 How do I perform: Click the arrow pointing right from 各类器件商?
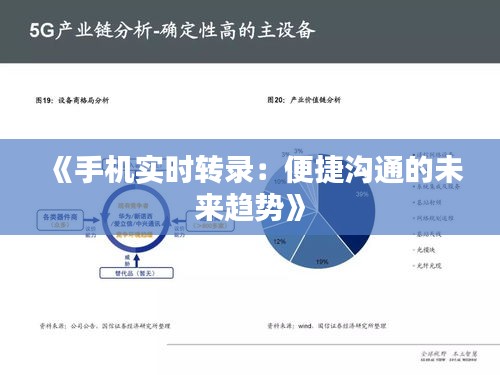pos(92,220)
